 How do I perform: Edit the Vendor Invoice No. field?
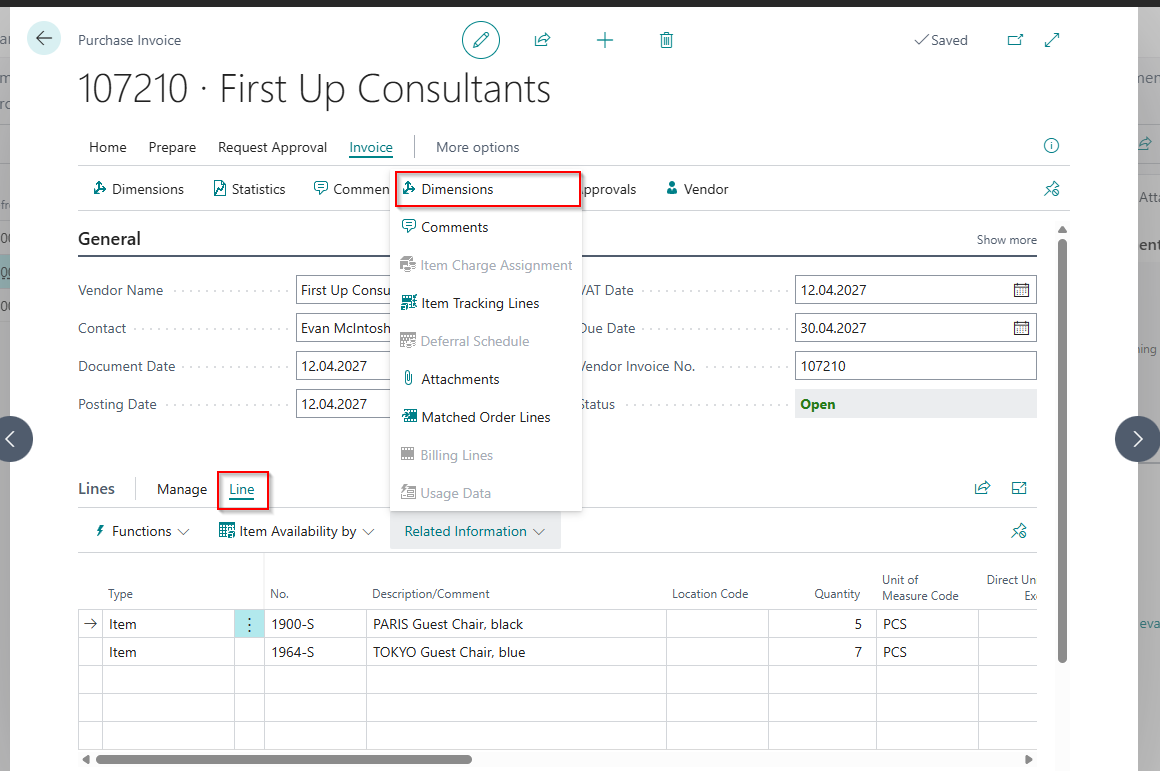point(916,366)
